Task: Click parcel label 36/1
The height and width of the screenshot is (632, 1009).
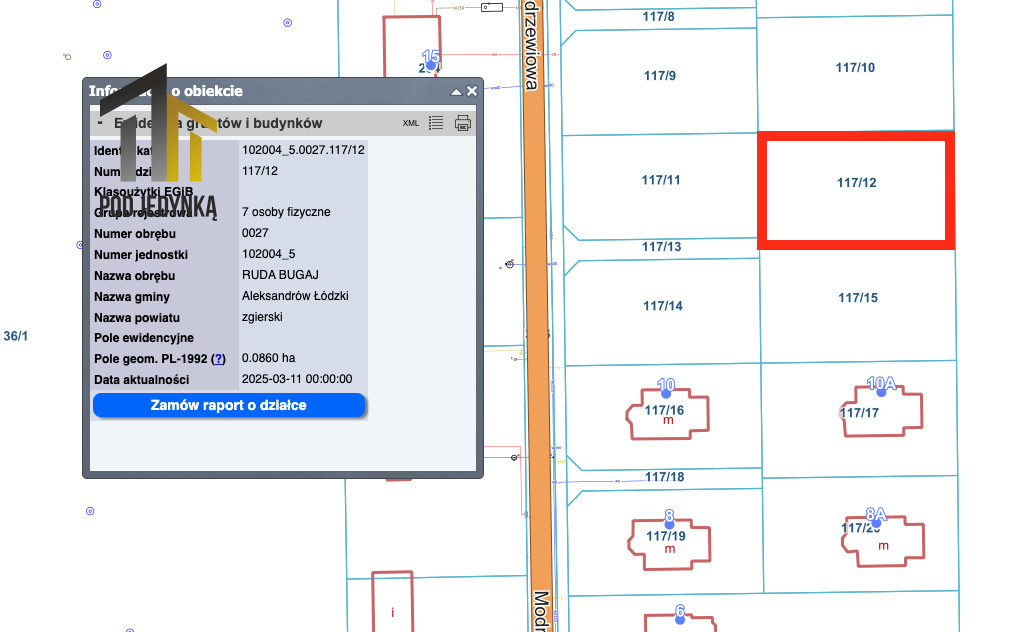Action: click(16, 336)
